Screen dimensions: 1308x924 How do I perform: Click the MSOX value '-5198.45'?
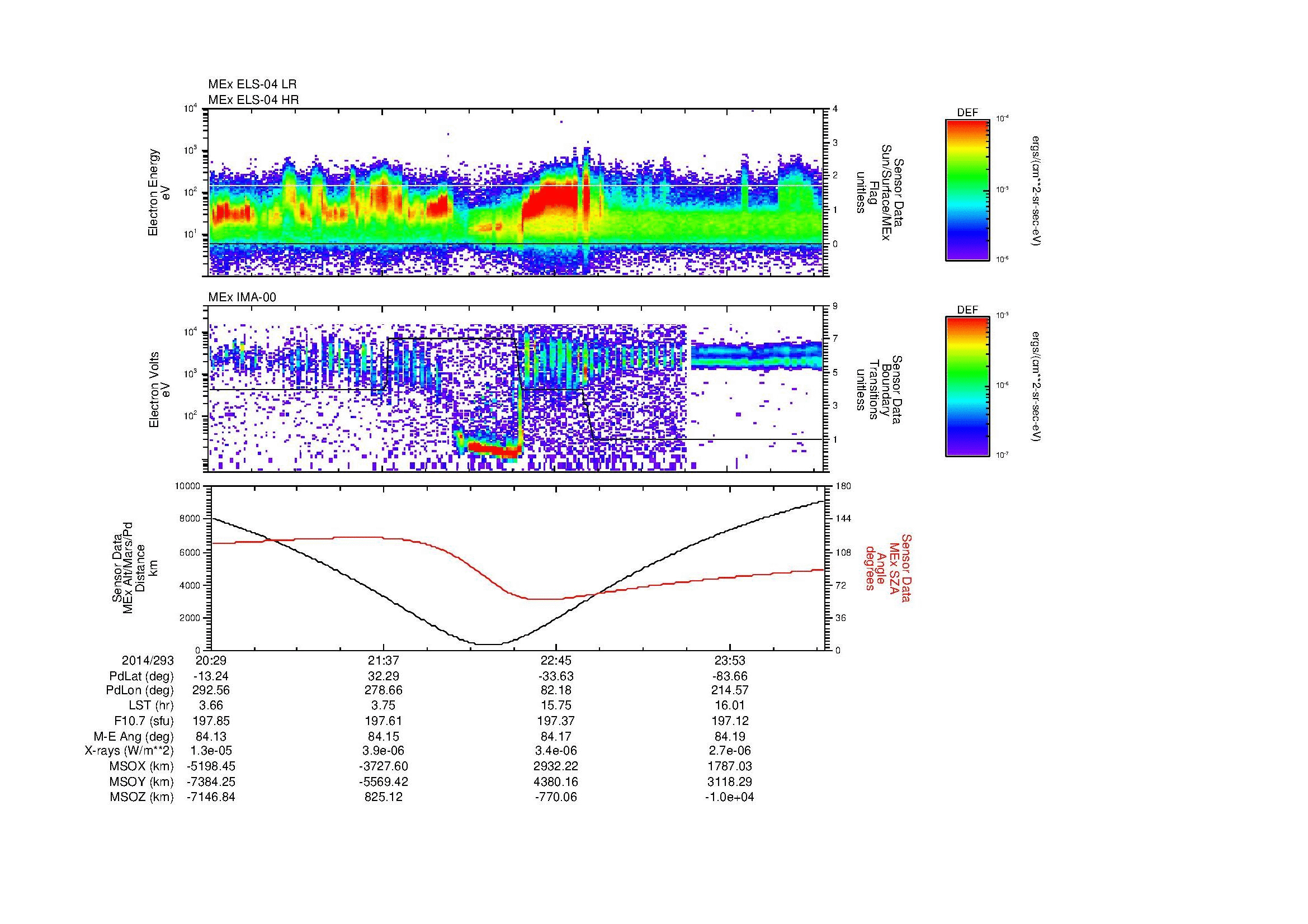[211, 767]
